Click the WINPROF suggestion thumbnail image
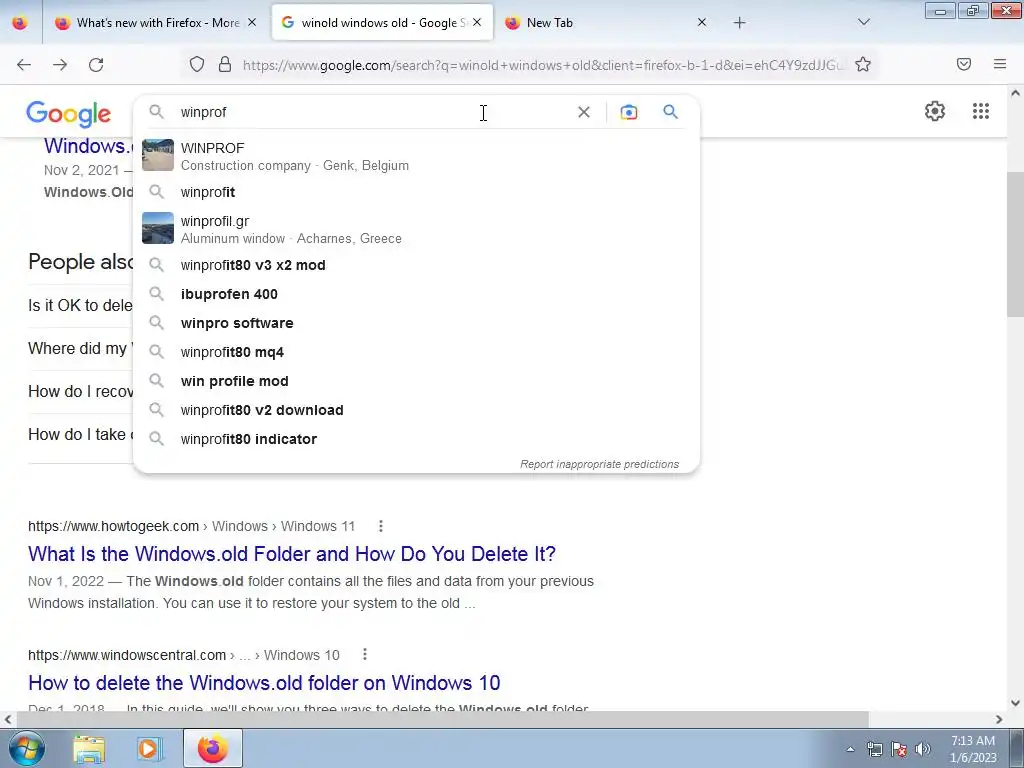The width and height of the screenshot is (1024, 768). click(158, 155)
